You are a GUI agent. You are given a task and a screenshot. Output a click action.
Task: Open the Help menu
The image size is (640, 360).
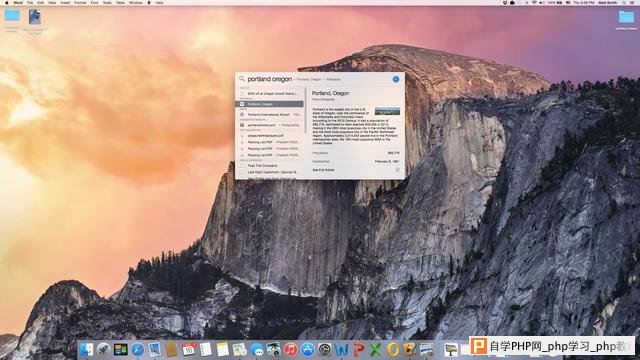160,2
